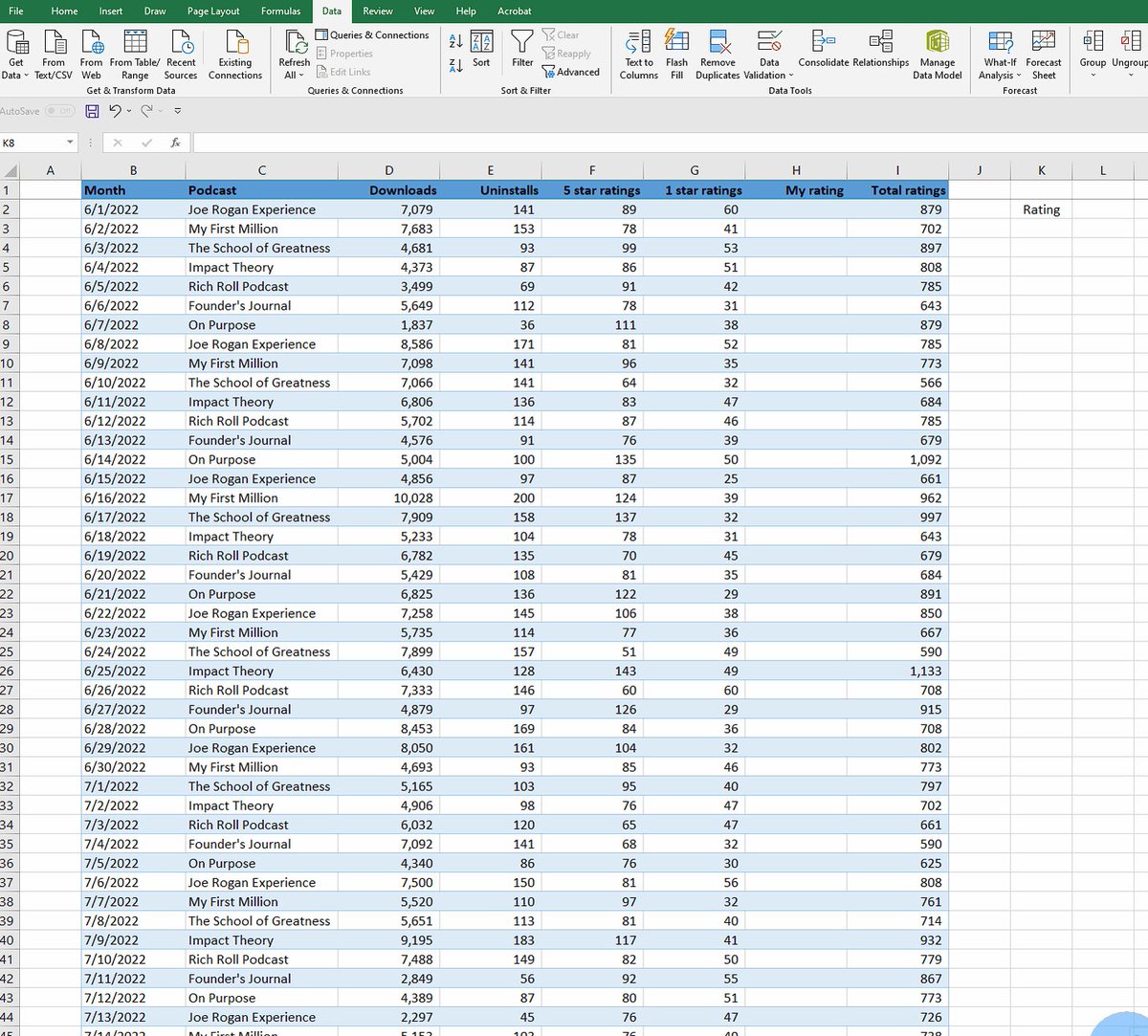The height and width of the screenshot is (1036, 1148).
Task: Expand the Name Box dropdown
Action: pyautogui.click(x=70, y=143)
